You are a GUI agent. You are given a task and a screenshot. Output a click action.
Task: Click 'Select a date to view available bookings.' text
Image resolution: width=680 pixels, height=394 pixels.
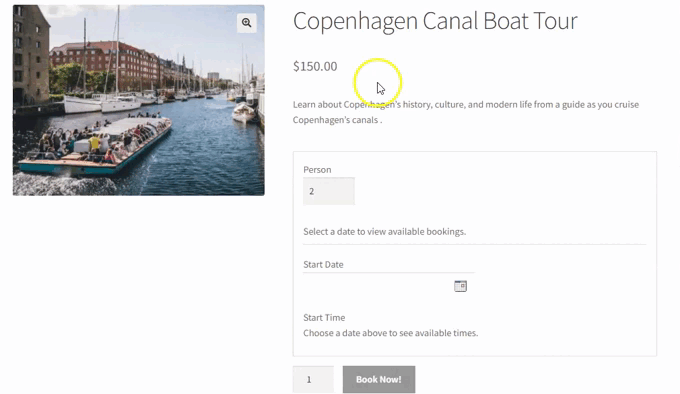384,231
